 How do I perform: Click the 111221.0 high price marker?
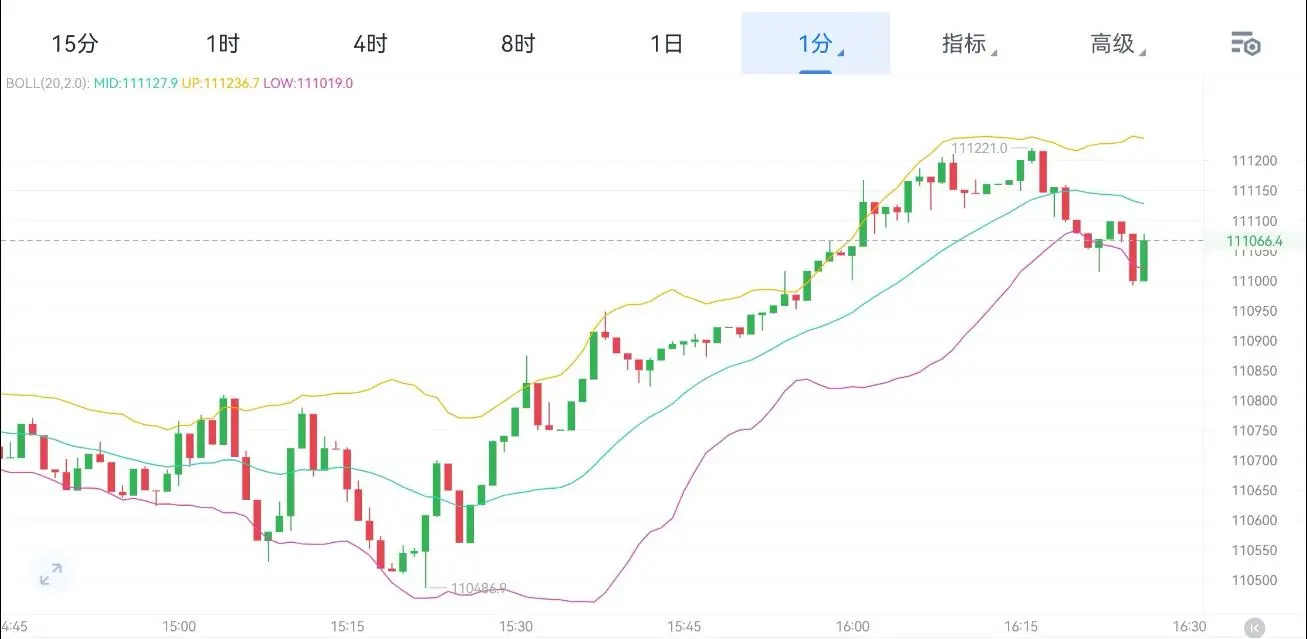979,148
